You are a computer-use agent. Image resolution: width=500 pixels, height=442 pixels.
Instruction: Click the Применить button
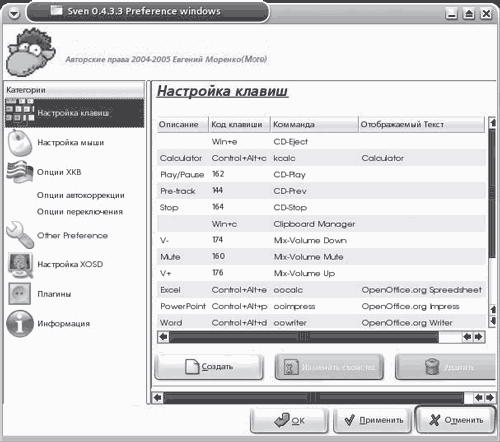tap(373, 420)
